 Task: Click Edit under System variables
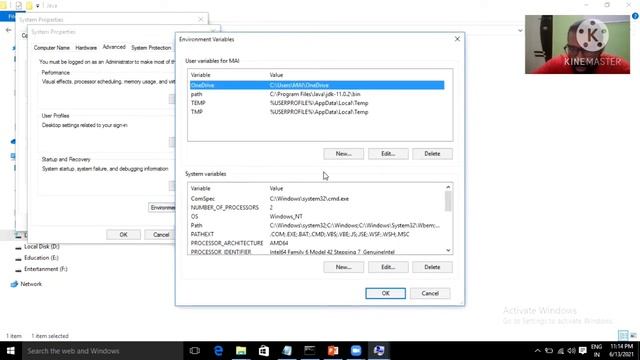tap(388, 267)
